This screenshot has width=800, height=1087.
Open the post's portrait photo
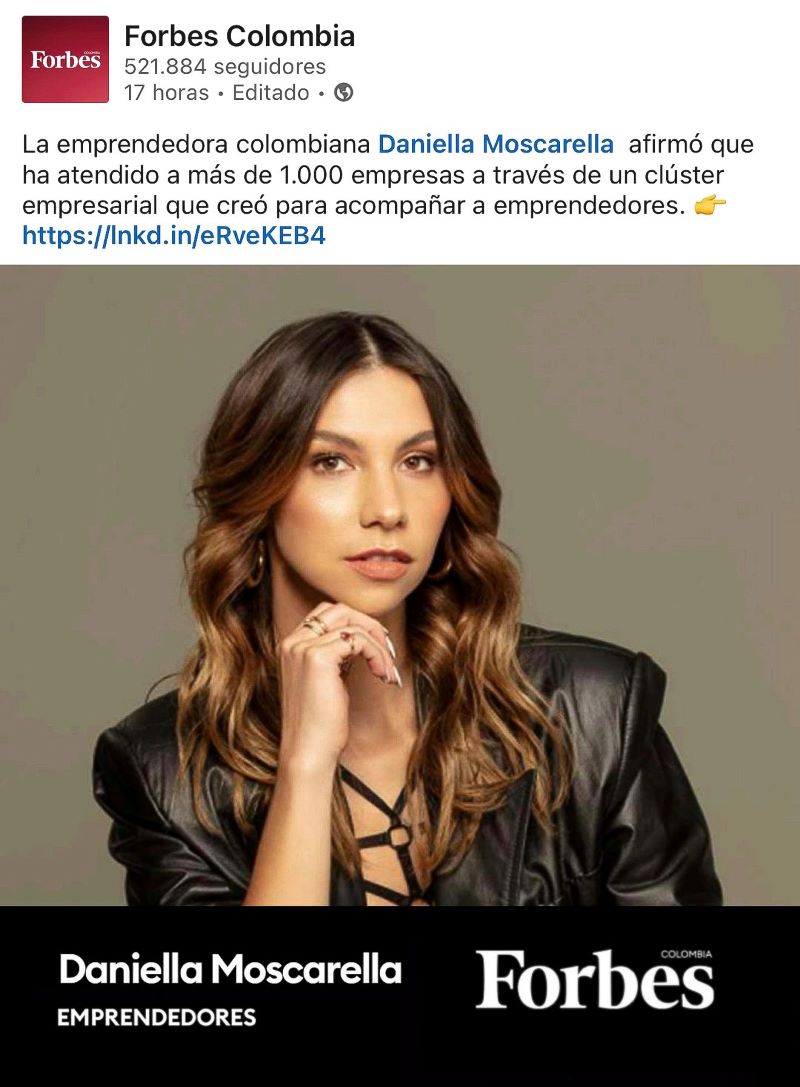click(x=400, y=585)
